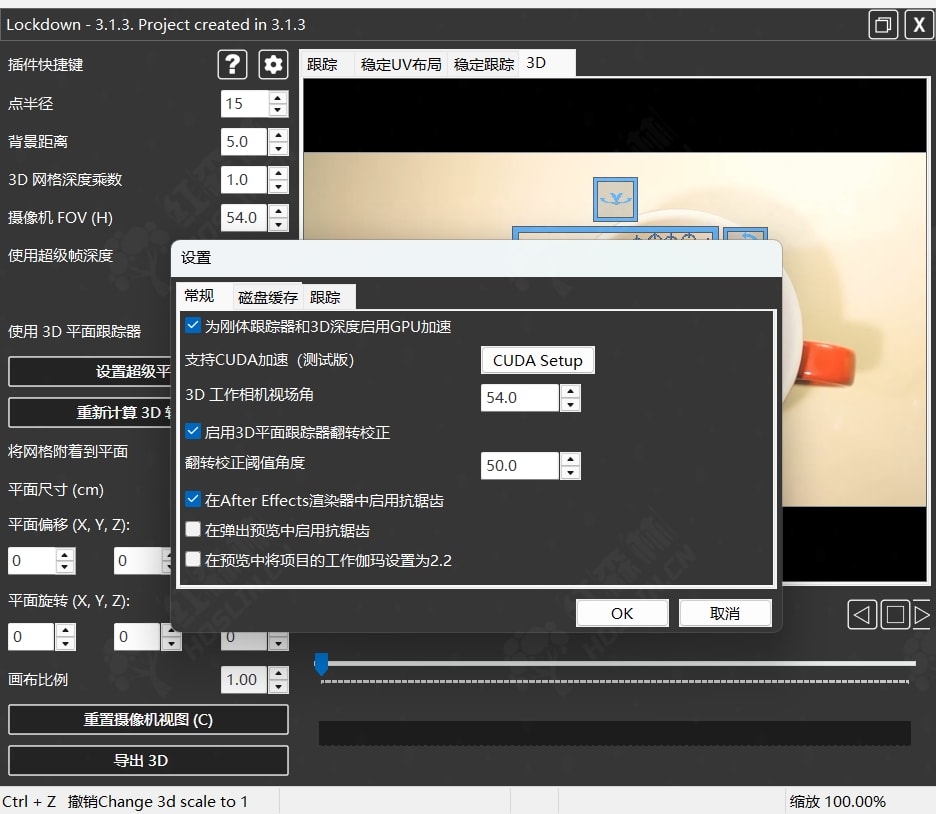Select the 3D tab in main panel
Image resolution: width=936 pixels, height=814 pixels.
(546, 63)
